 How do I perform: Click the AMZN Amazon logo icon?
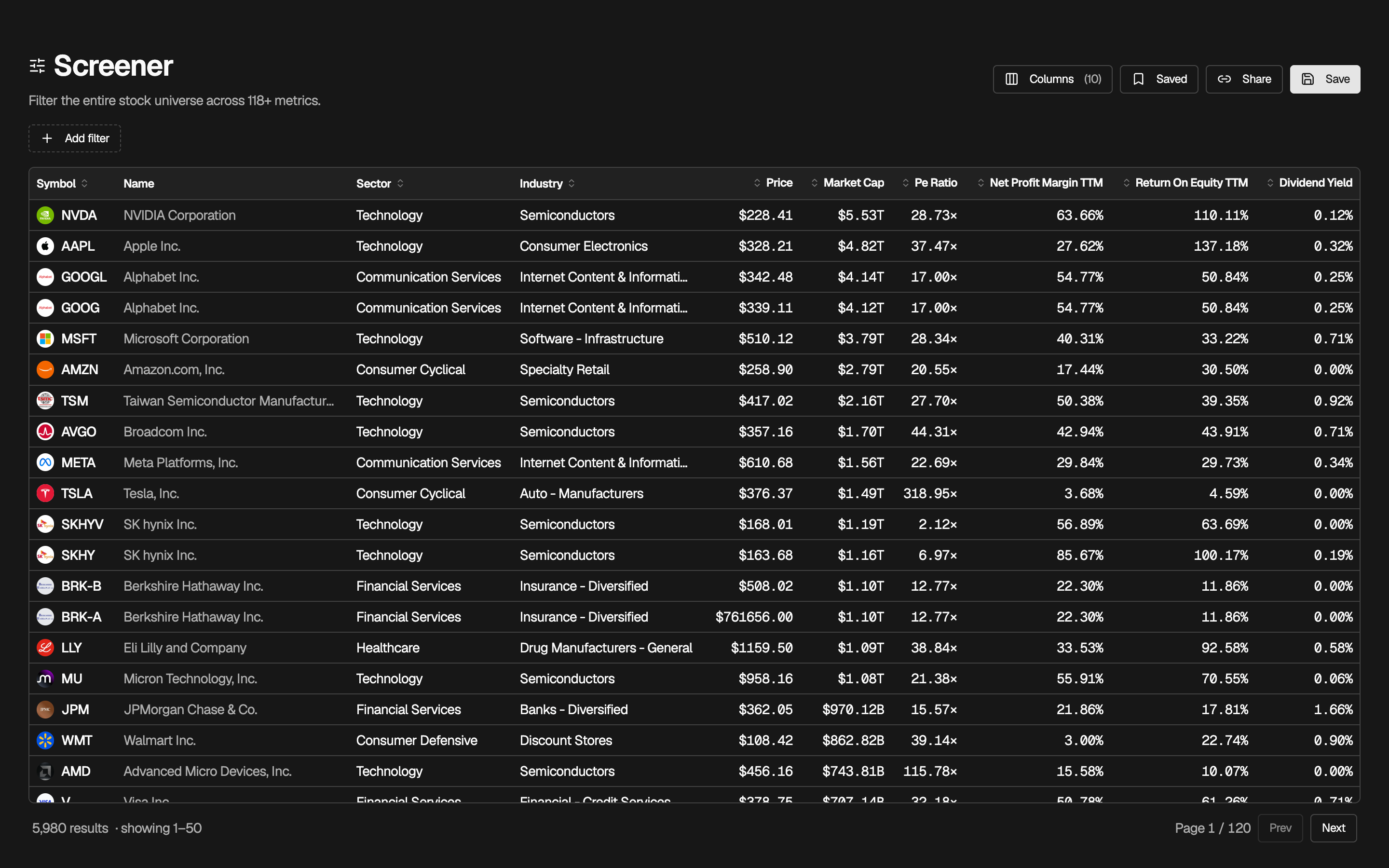(45, 370)
